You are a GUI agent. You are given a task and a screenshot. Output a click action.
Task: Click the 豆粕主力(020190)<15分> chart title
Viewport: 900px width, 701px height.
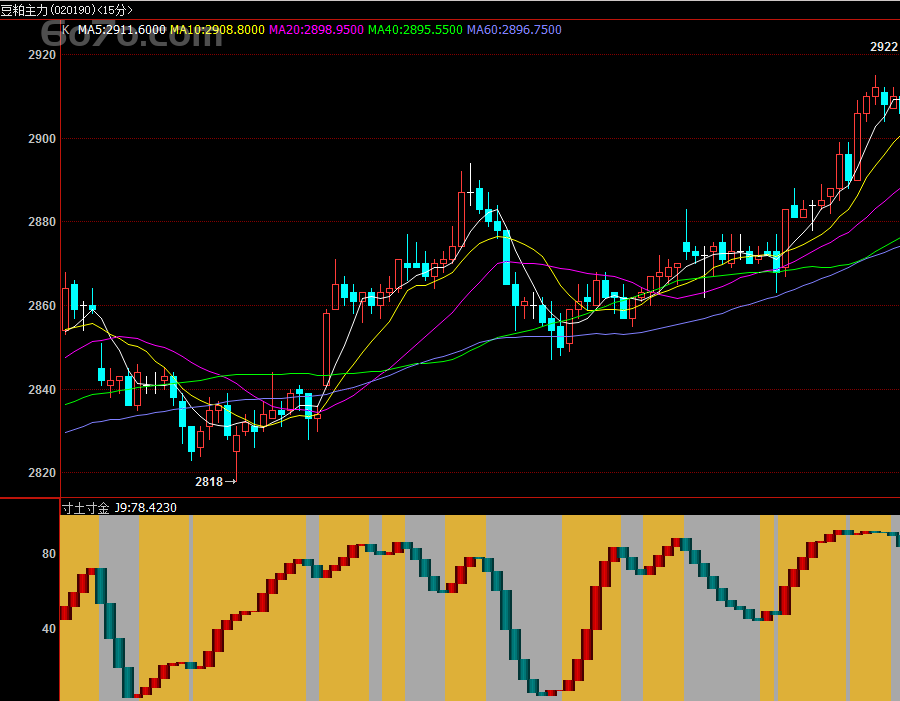click(x=66, y=10)
